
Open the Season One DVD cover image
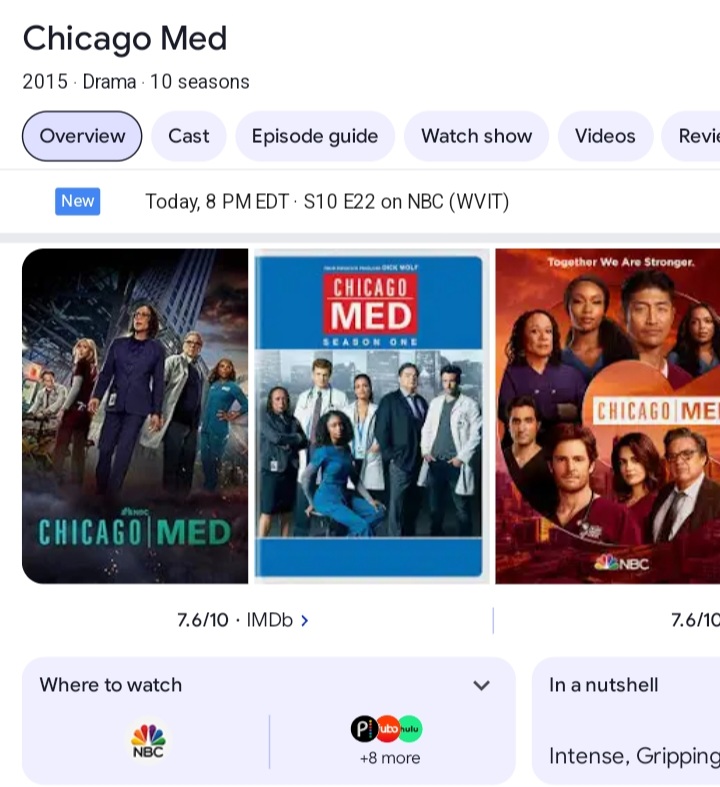tap(371, 416)
